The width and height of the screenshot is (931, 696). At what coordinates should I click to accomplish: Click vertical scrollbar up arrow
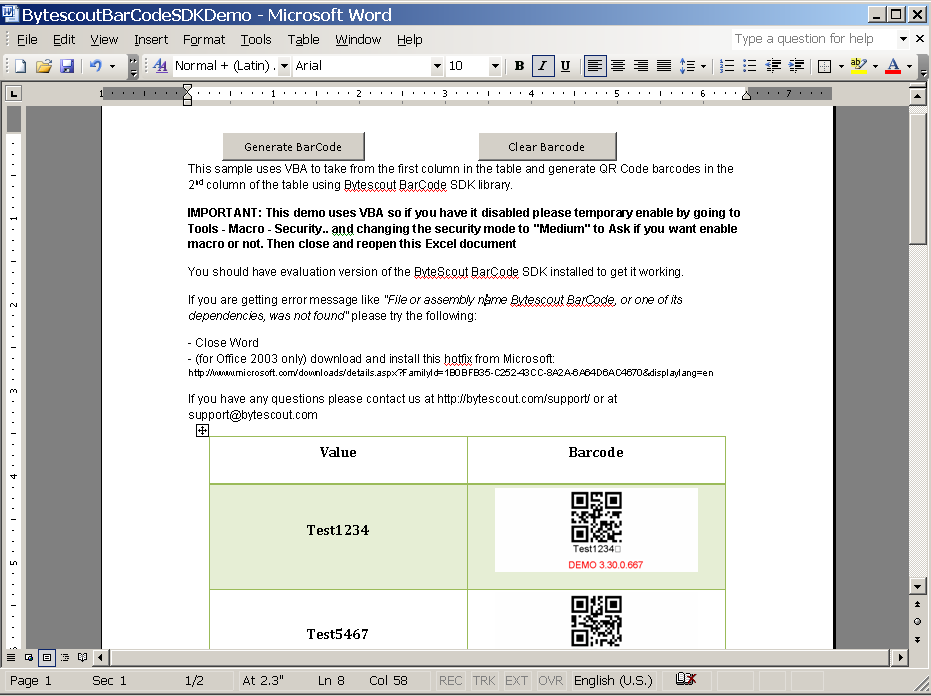coord(917,95)
